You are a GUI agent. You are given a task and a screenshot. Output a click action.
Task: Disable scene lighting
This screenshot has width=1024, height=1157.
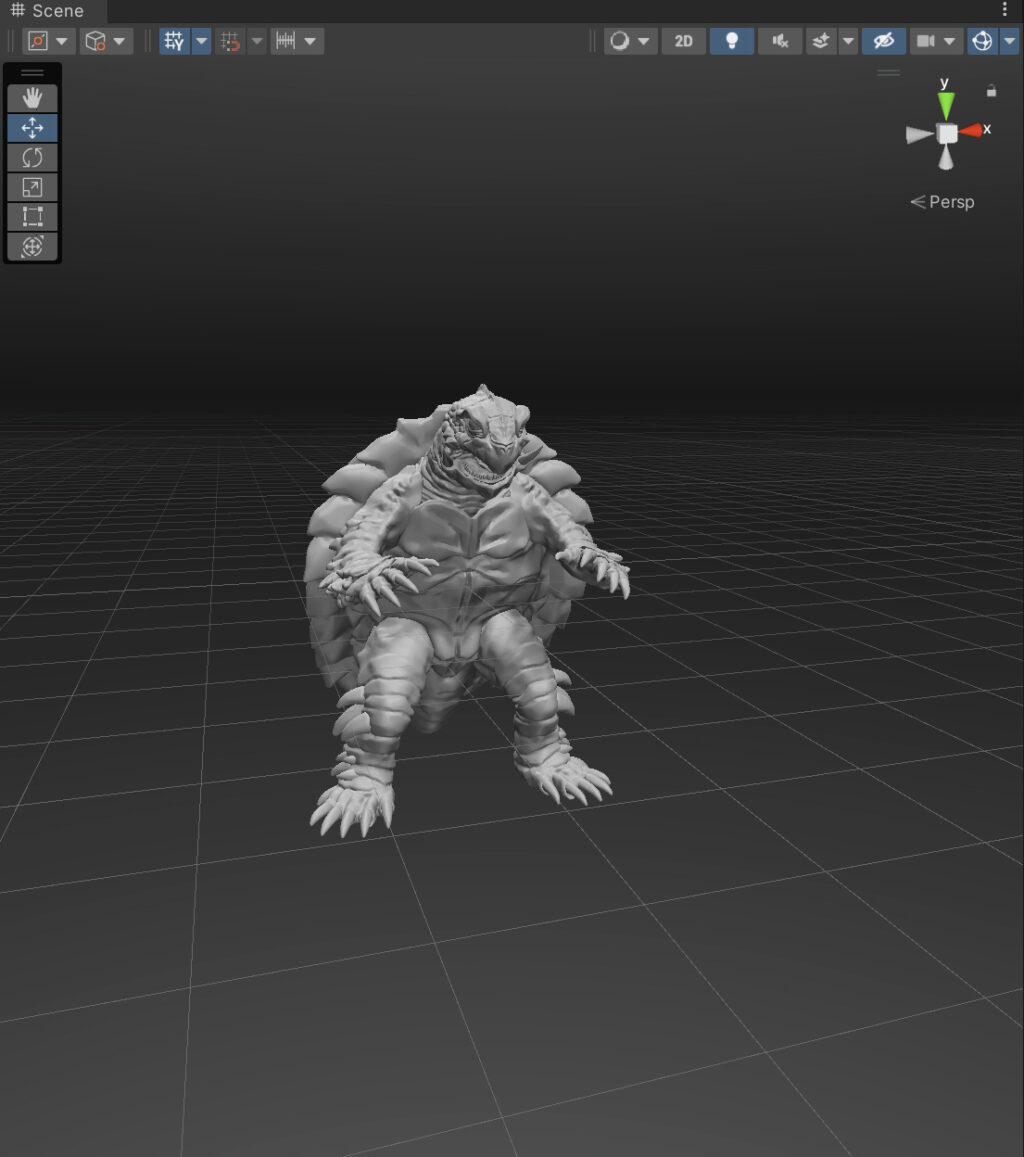731,41
